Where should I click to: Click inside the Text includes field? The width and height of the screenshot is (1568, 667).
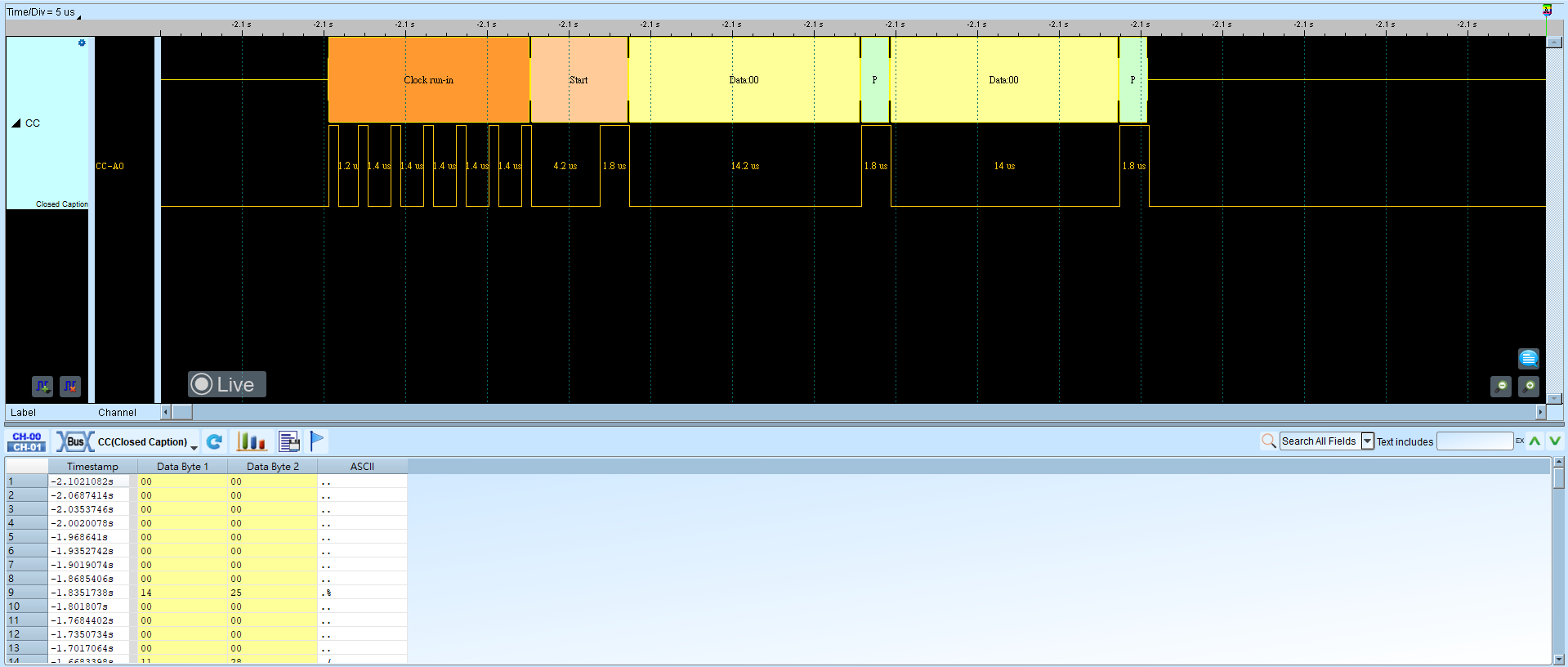(x=1475, y=441)
